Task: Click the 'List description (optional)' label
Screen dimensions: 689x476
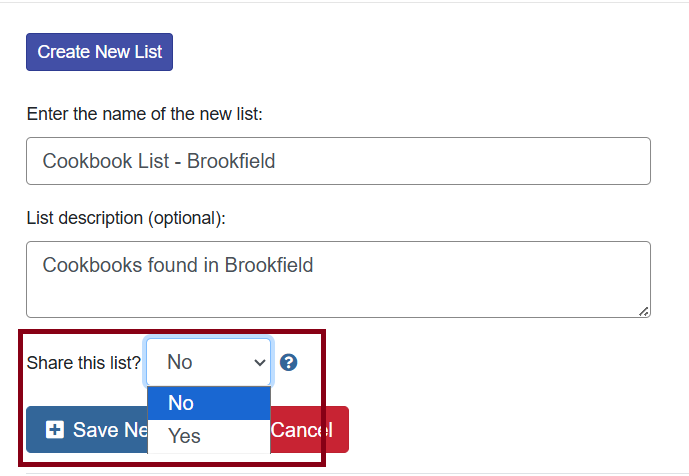Action: 127,218
